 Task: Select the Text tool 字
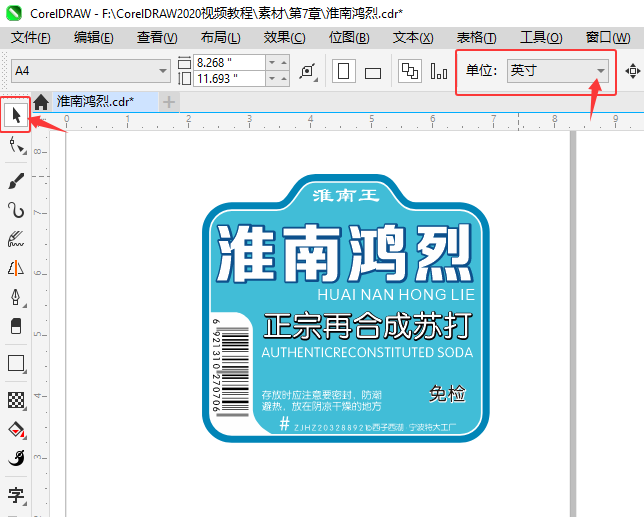pos(16,495)
